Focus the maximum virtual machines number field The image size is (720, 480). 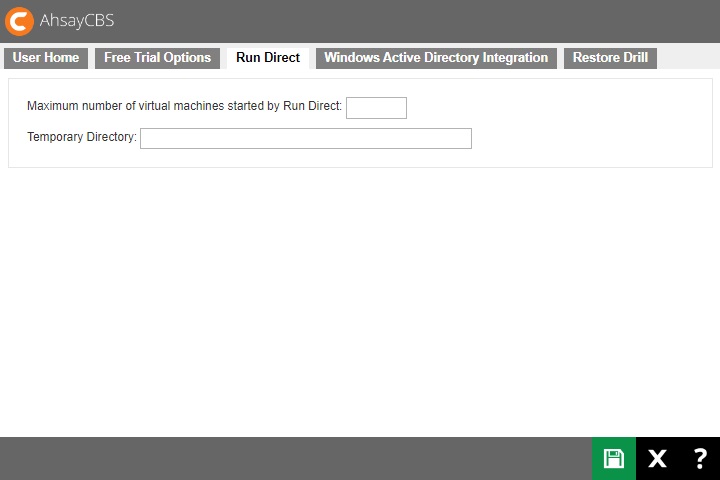tap(376, 108)
